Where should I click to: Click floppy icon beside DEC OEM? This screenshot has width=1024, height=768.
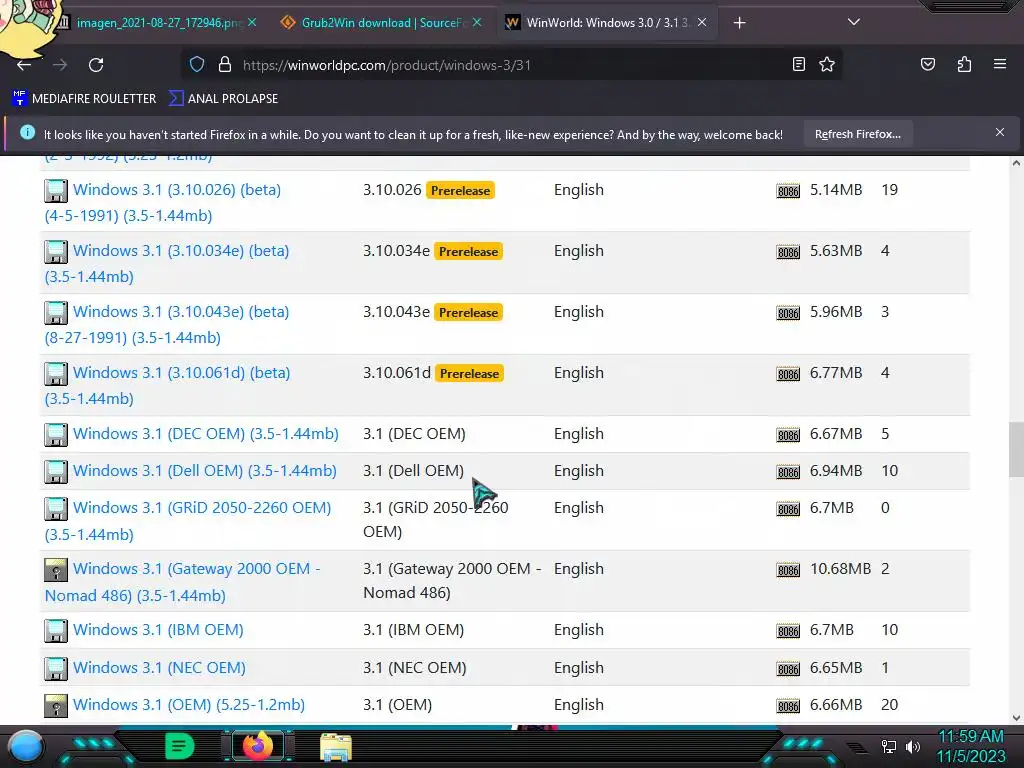(56, 435)
